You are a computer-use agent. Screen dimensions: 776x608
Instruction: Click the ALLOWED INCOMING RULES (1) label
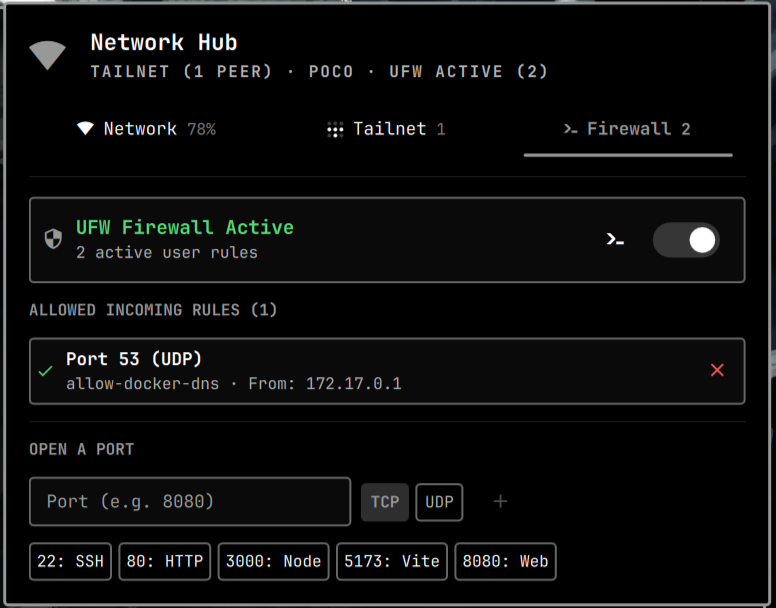153,310
